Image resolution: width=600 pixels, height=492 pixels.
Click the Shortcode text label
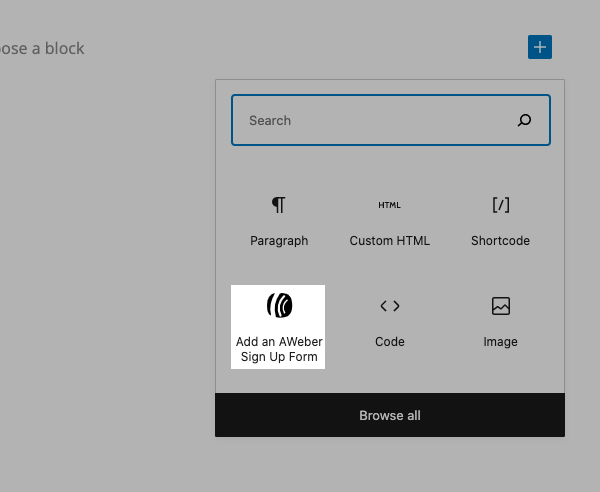(501, 241)
